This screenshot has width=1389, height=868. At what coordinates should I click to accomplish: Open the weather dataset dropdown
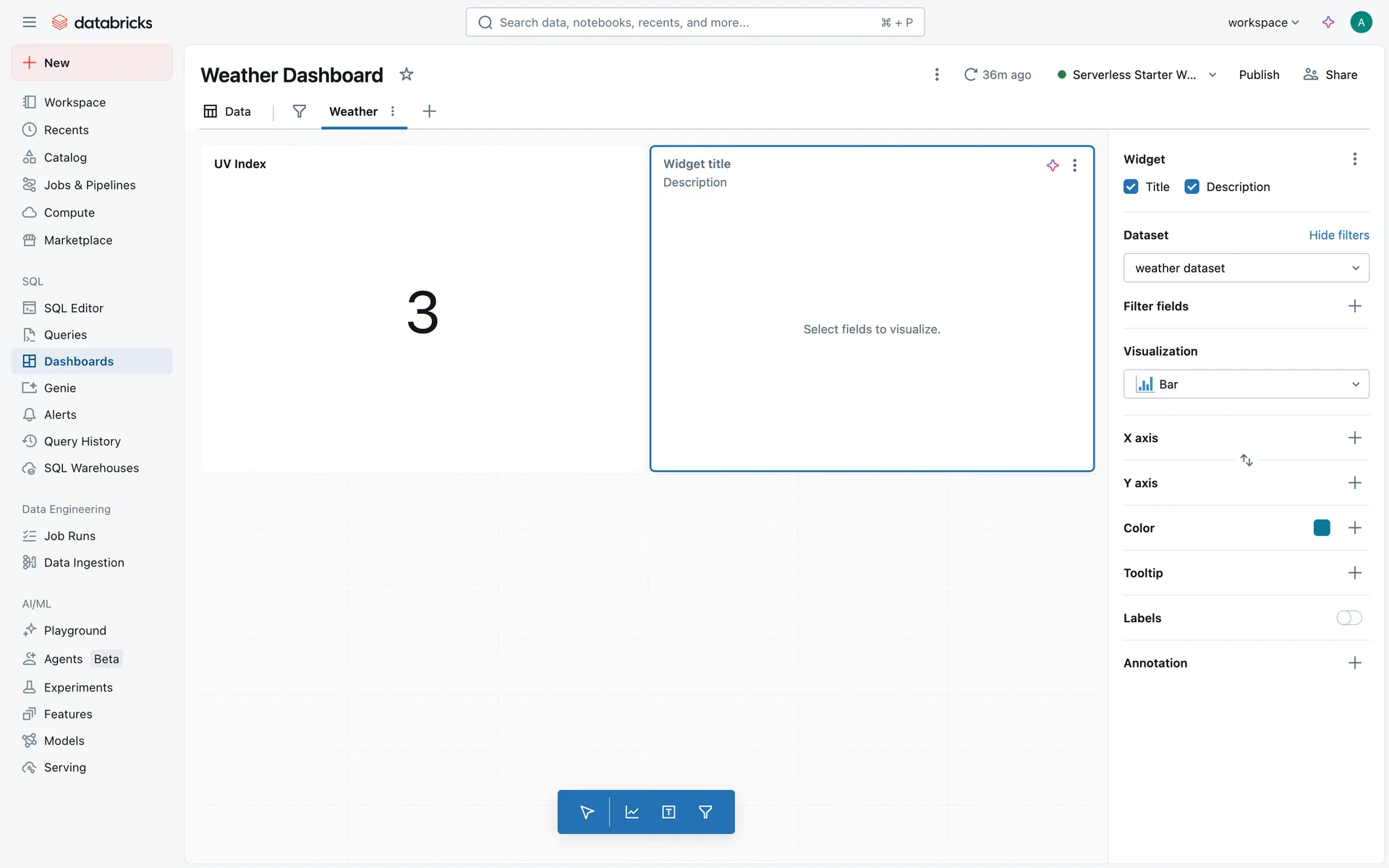click(1246, 268)
